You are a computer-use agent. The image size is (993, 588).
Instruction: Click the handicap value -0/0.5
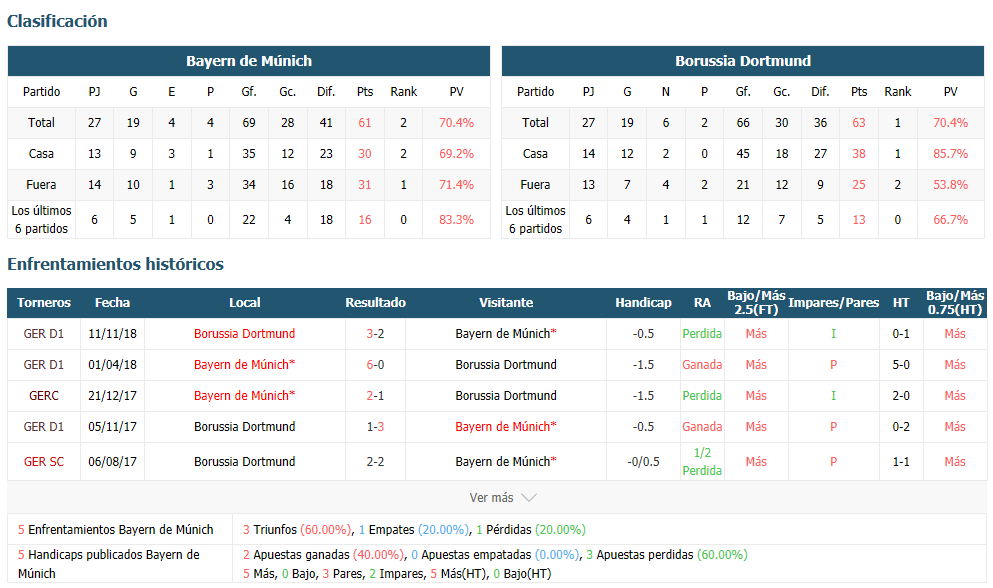pos(643,462)
